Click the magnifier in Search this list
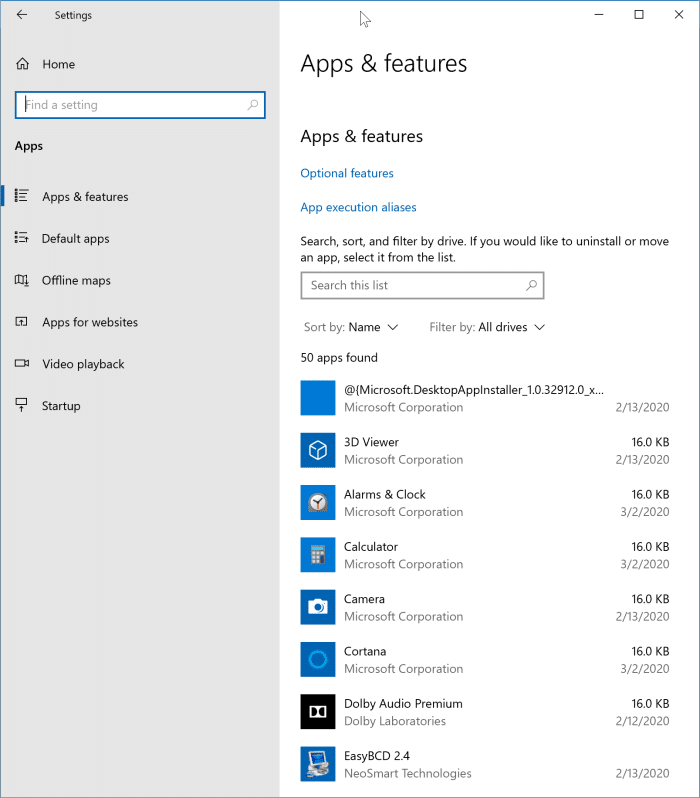 tap(531, 285)
